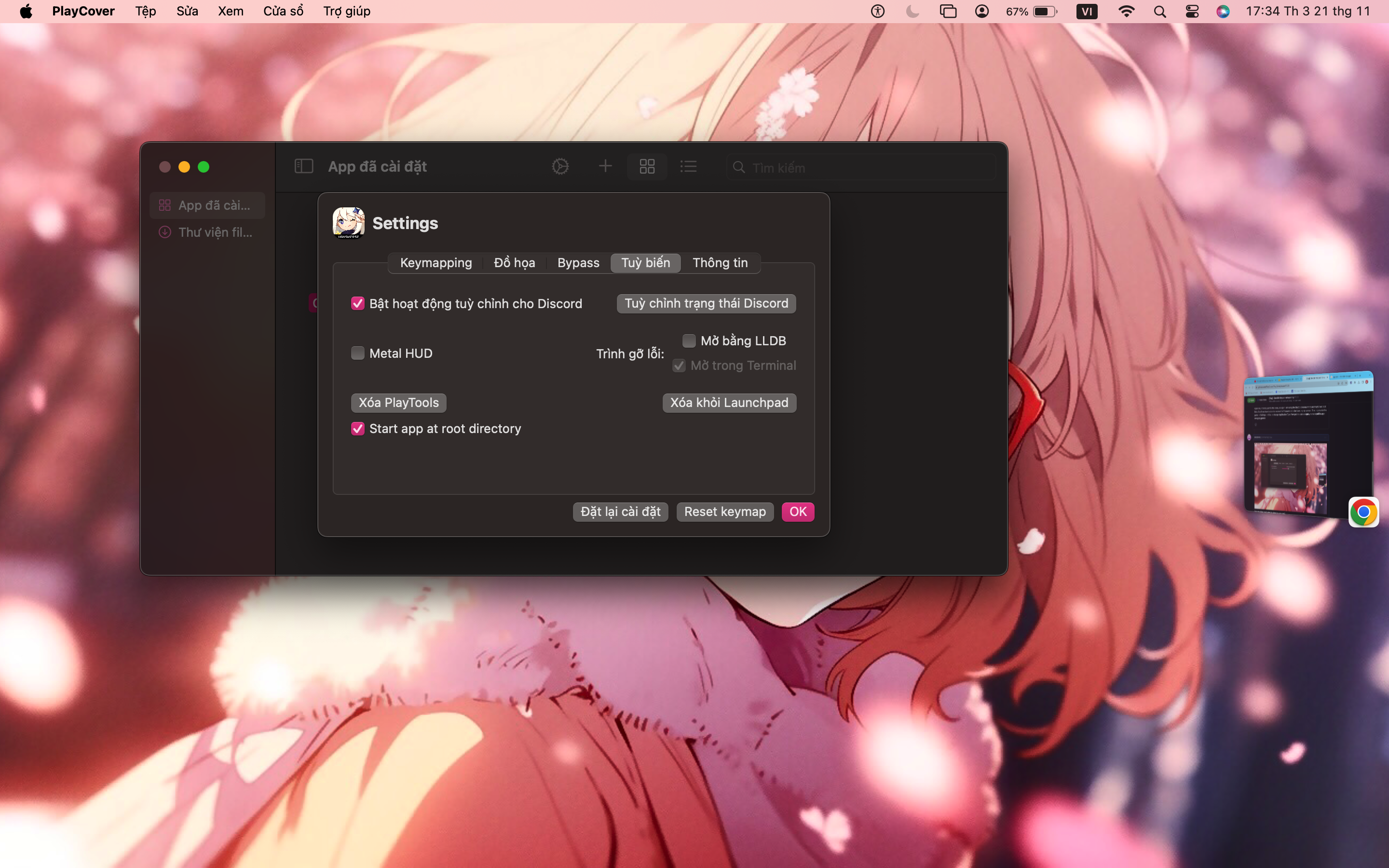Click the sidebar toggle icon
Screen dimensions: 1389x868
point(304,166)
